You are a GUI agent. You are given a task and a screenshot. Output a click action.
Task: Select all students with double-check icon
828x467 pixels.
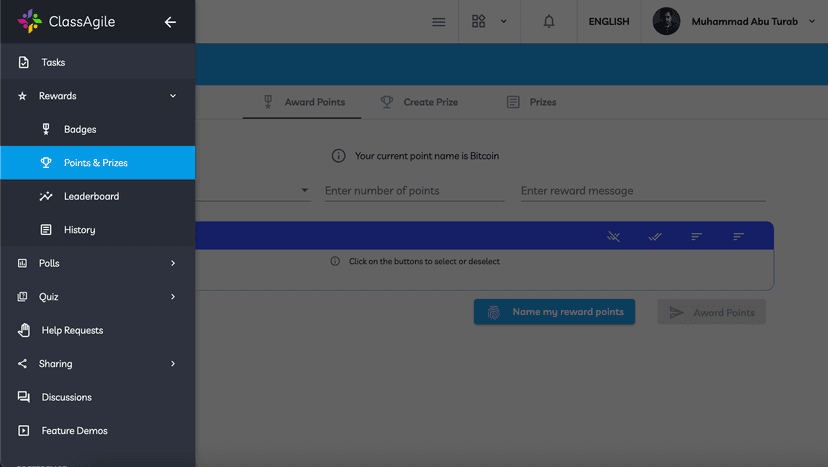655,236
